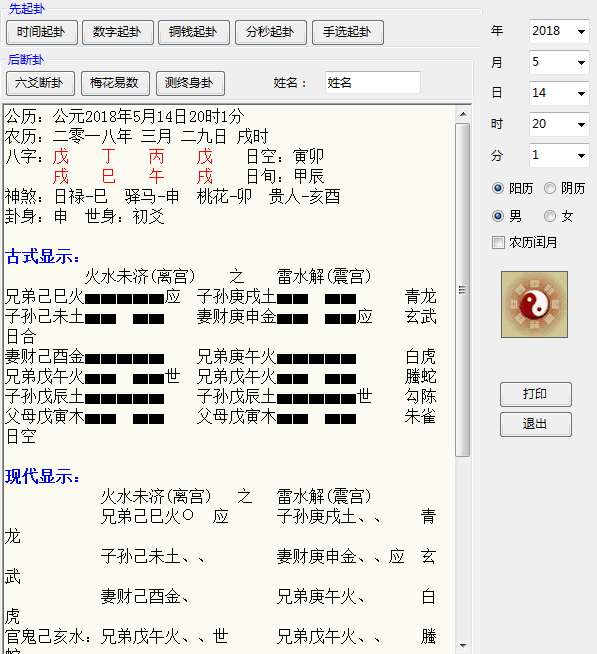Click the 农历 lunar date line
The height and width of the screenshot is (654, 597).
pyautogui.click(x=136, y=136)
